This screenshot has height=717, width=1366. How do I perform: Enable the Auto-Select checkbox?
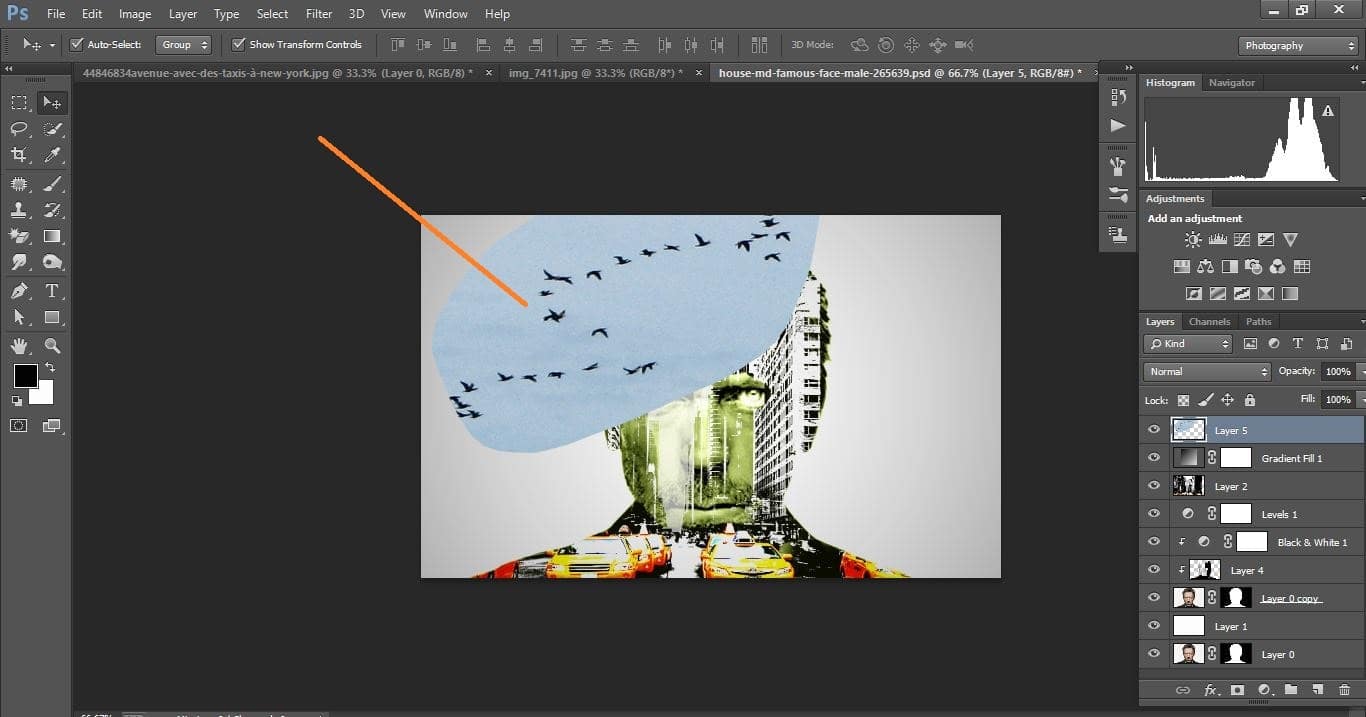[77, 44]
